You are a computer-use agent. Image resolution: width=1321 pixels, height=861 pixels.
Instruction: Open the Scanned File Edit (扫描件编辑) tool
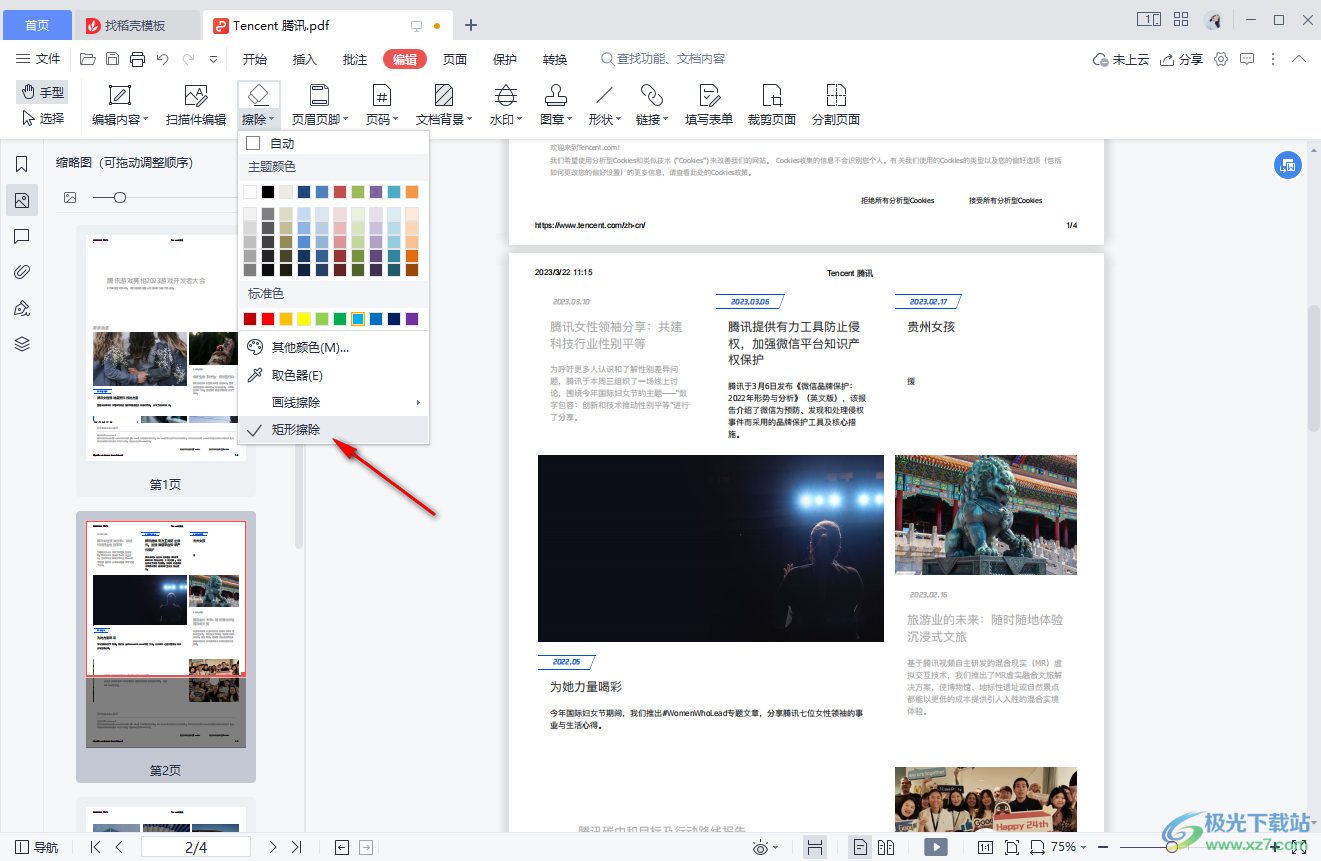point(196,105)
